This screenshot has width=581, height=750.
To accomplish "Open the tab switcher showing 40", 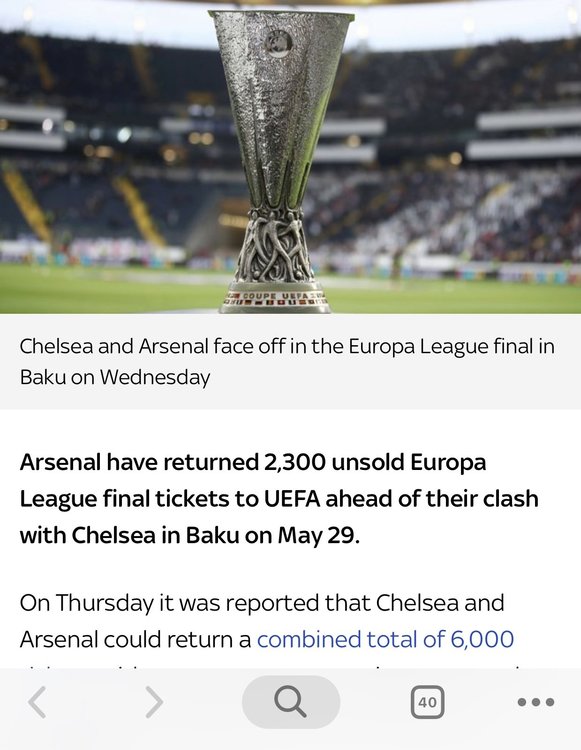I will (x=428, y=702).
